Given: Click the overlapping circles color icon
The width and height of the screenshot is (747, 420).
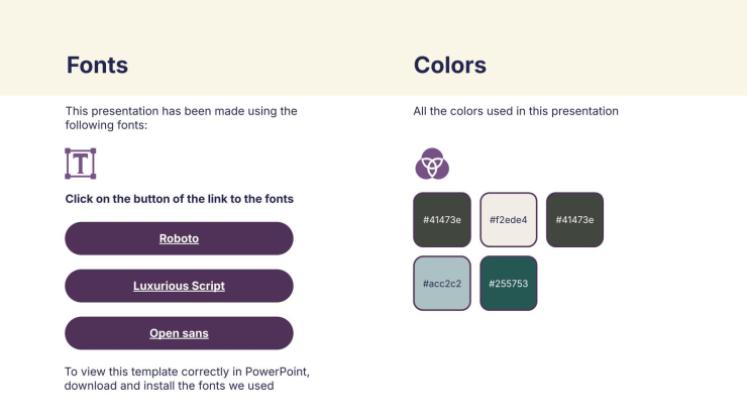Looking at the screenshot, I should coord(432,163).
